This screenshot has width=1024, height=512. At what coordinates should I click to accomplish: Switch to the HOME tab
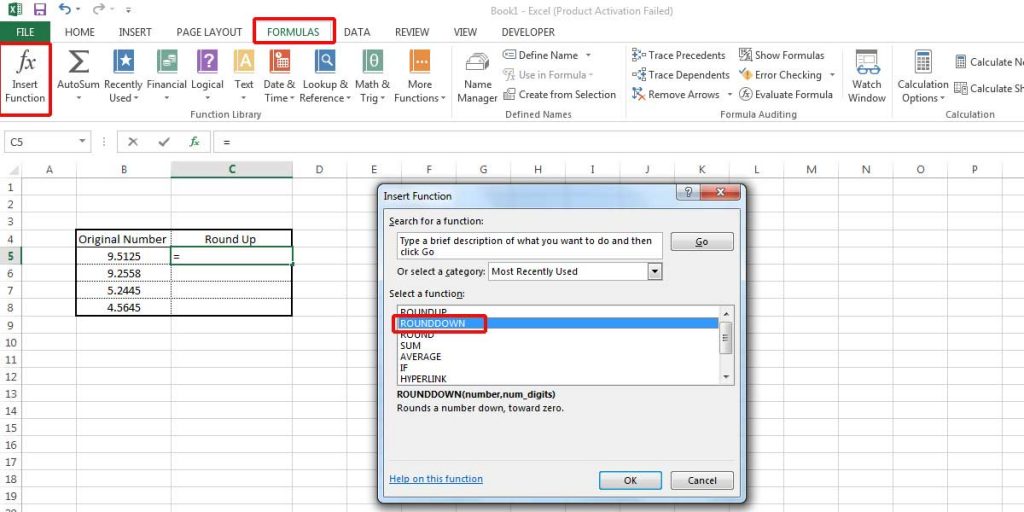[x=80, y=32]
